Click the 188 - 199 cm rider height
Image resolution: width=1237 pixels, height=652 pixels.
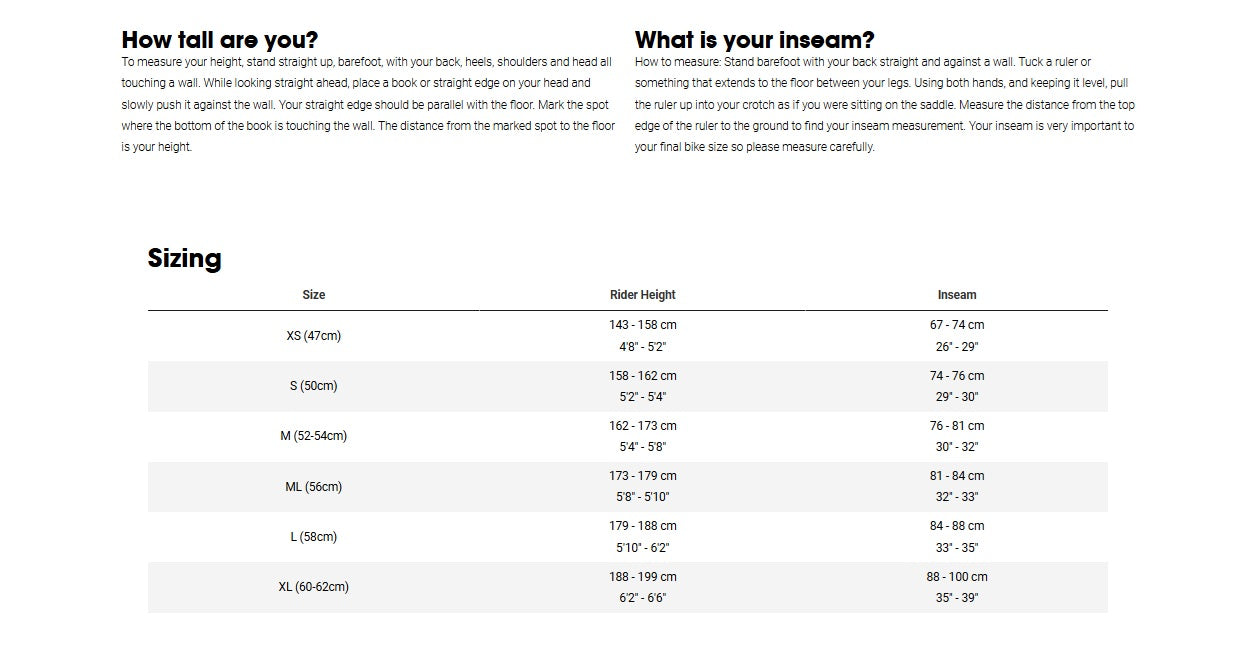tap(643, 577)
